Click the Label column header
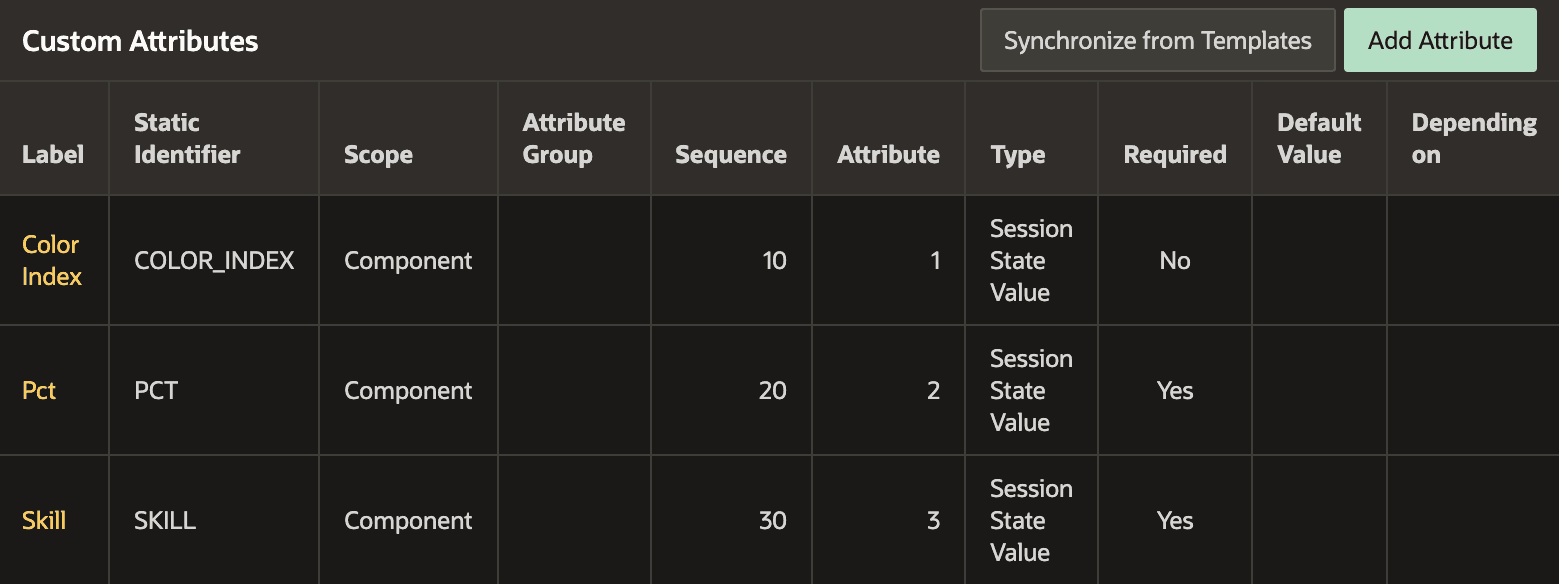This screenshot has width=1559, height=584. pyautogui.click(x=53, y=155)
